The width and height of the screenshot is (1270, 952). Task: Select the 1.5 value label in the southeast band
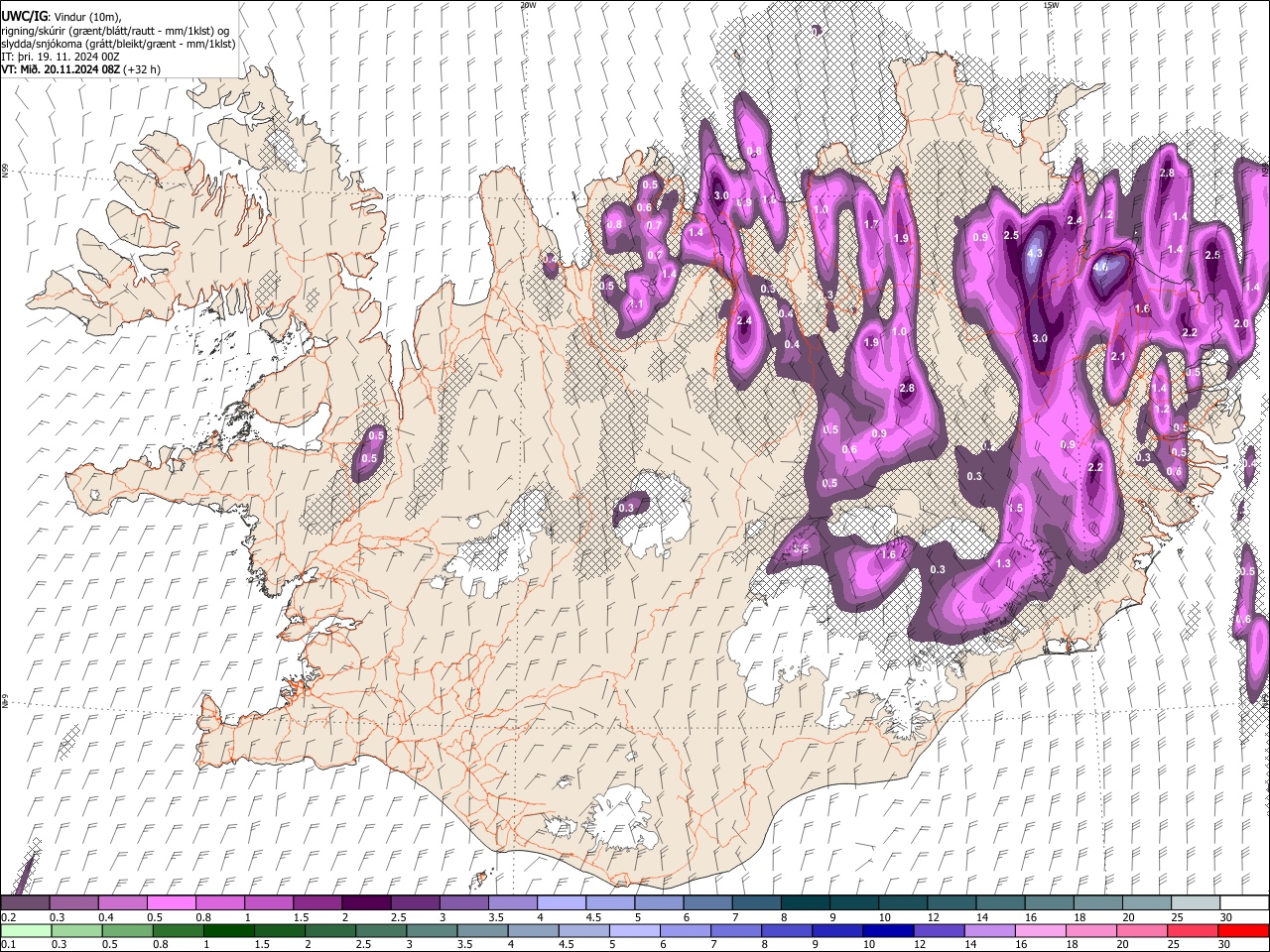1016,508
